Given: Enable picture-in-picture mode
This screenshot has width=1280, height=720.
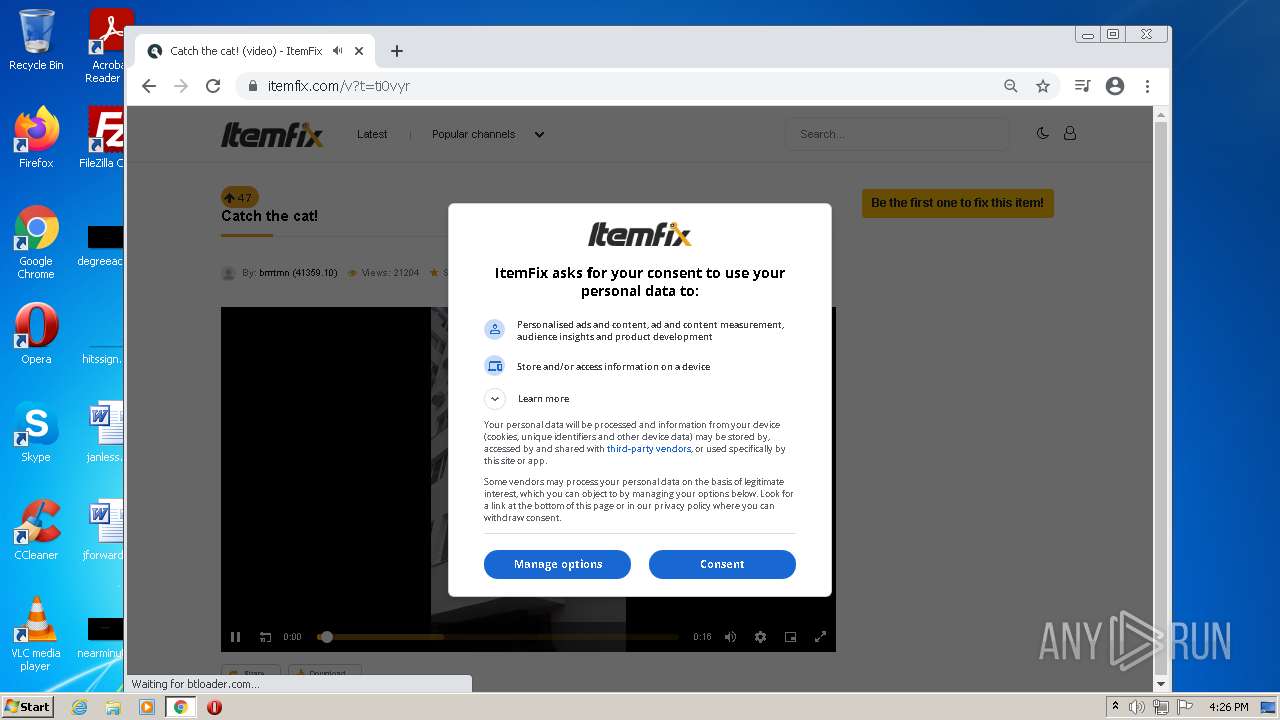Looking at the screenshot, I should pos(790,637).
